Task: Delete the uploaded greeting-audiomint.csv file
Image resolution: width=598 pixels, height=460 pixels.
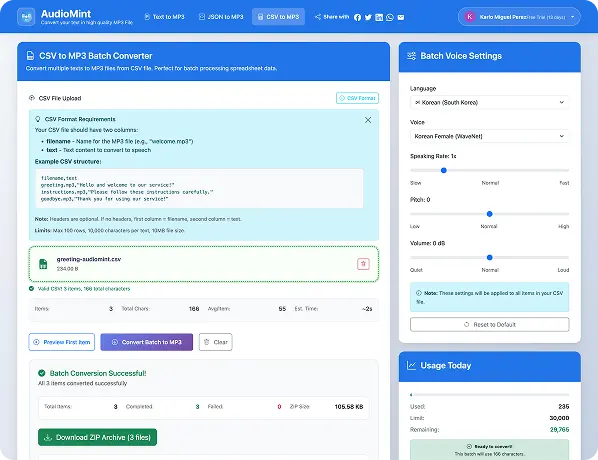Action: (x=363, y=264)
